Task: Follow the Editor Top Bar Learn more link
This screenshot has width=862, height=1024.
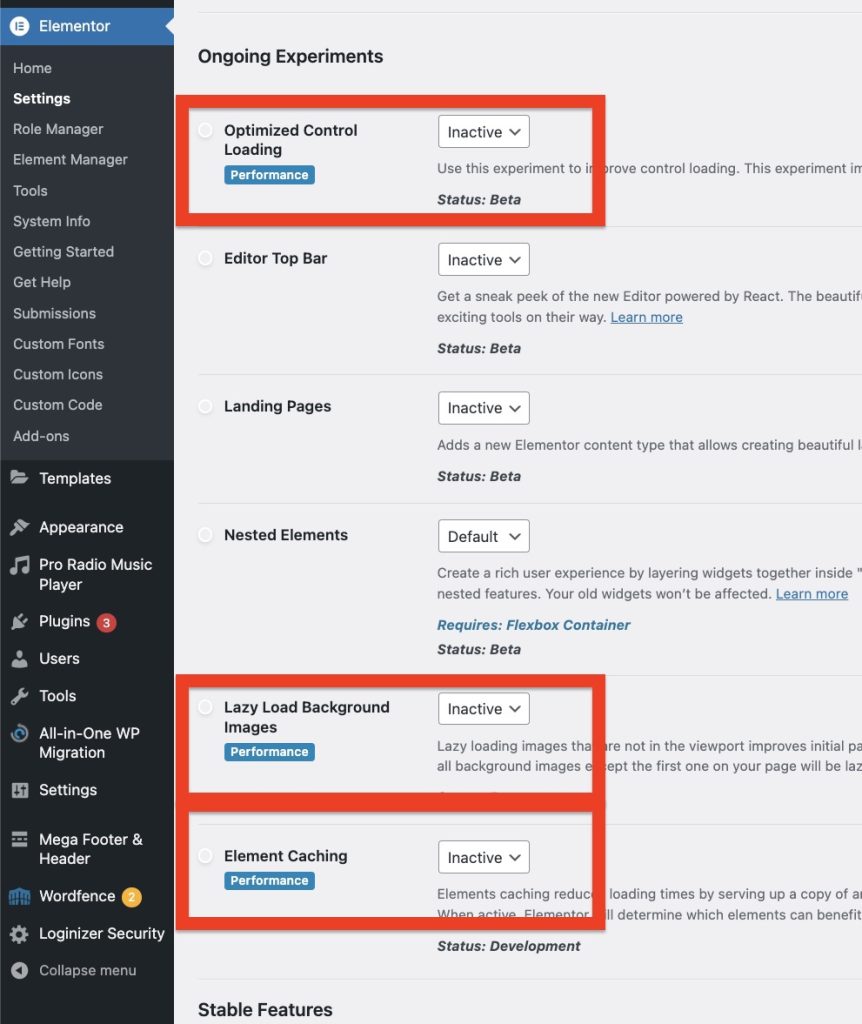Action: tap(646, 317)
